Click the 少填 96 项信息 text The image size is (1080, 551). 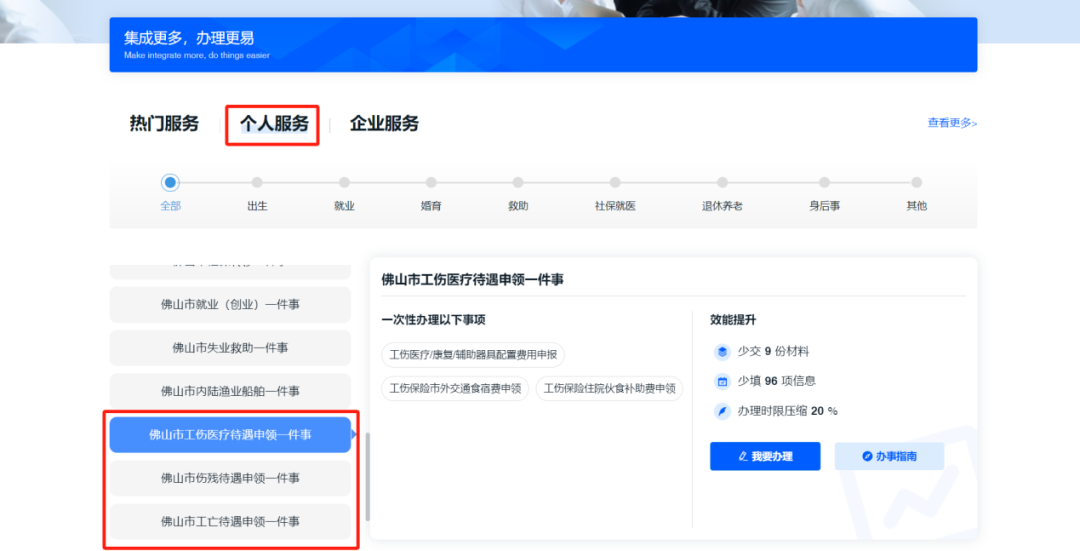point(776,381)
